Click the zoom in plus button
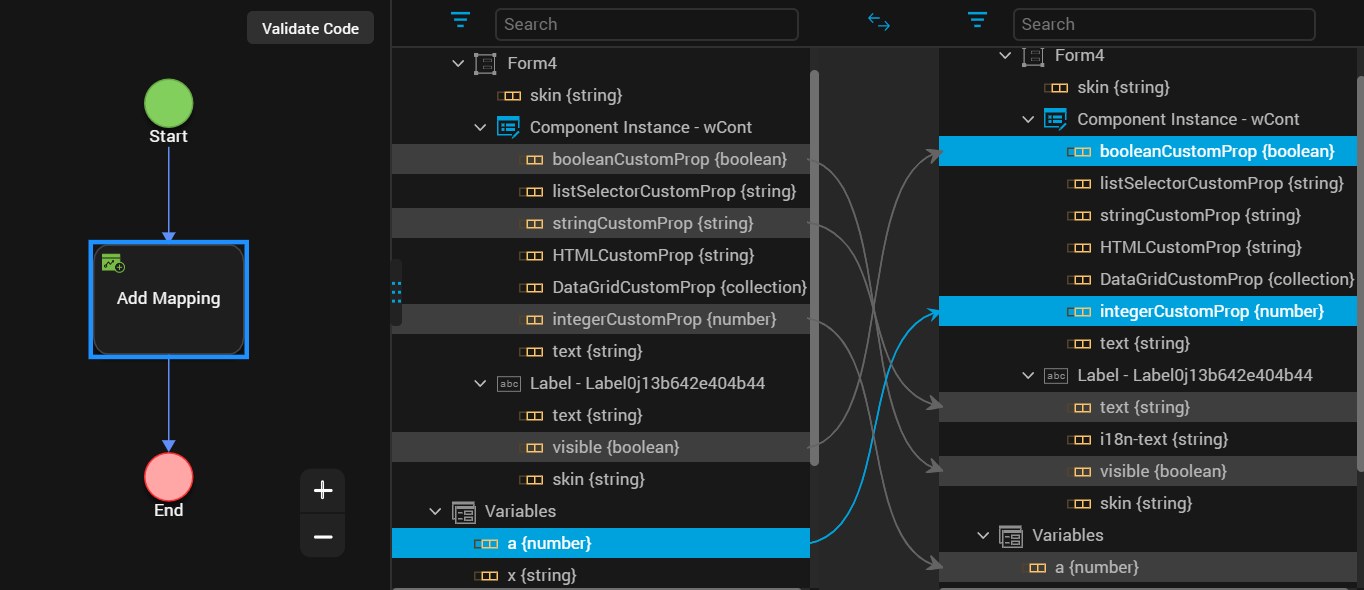Image resolution: width=1364 pixels, height=590 pixels. pyautogui.click(x=322, y=490)
